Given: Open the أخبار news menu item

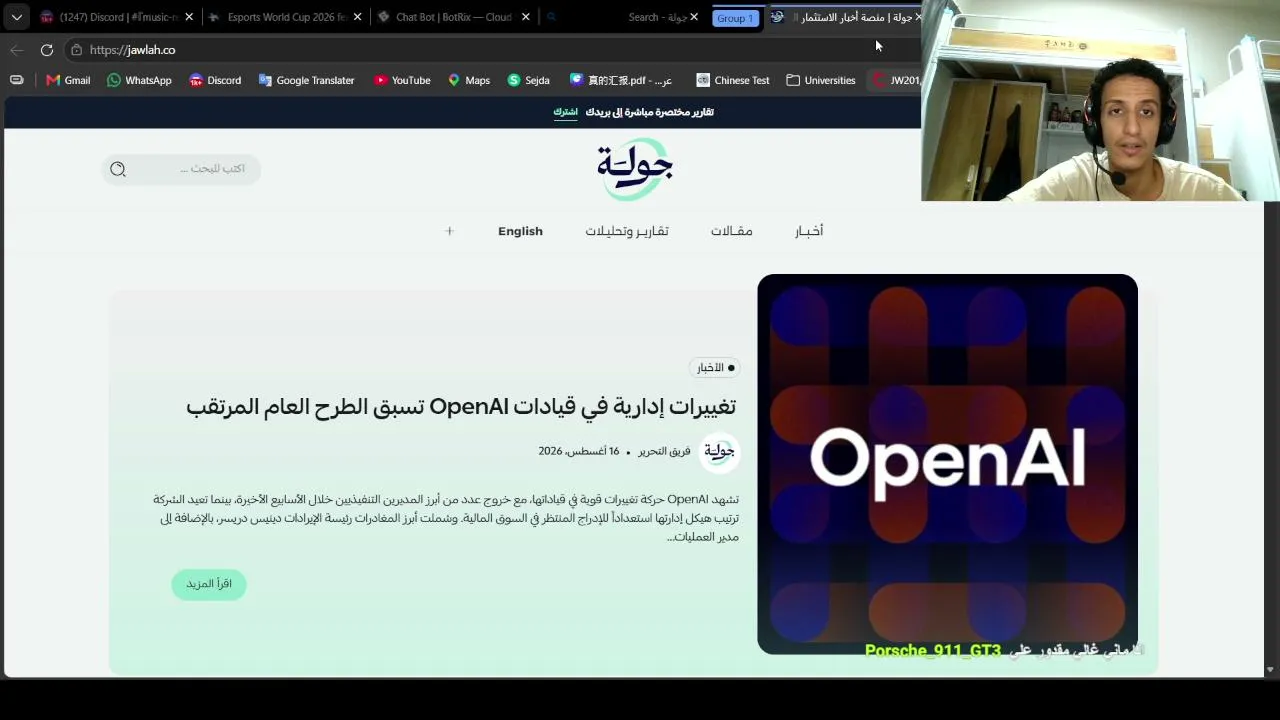Looking at the screenshot, I should coord(809,231).
